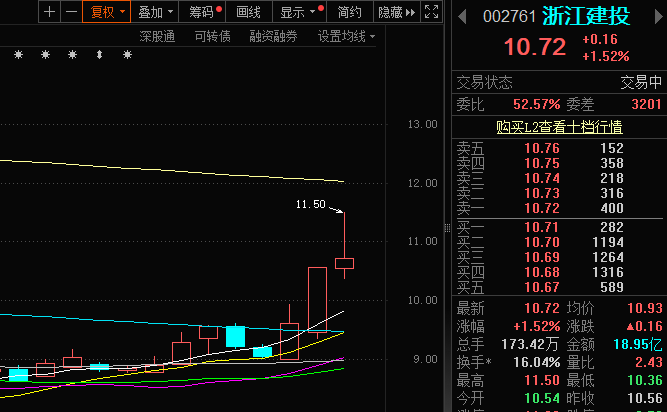Expand the 设置均线 moving average dropdown
The image size is (667, 412).
[346, 36]
